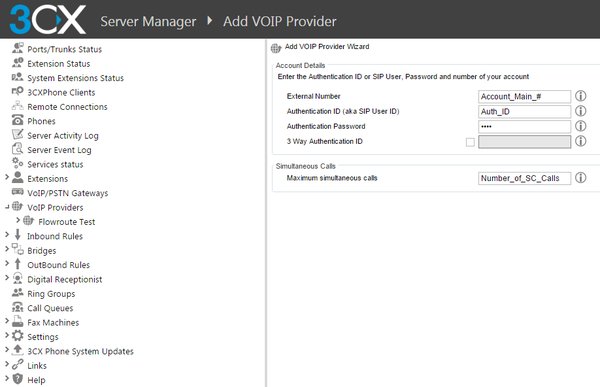
Task: Click the 3CX logo
Action: [x=47, y=19]
